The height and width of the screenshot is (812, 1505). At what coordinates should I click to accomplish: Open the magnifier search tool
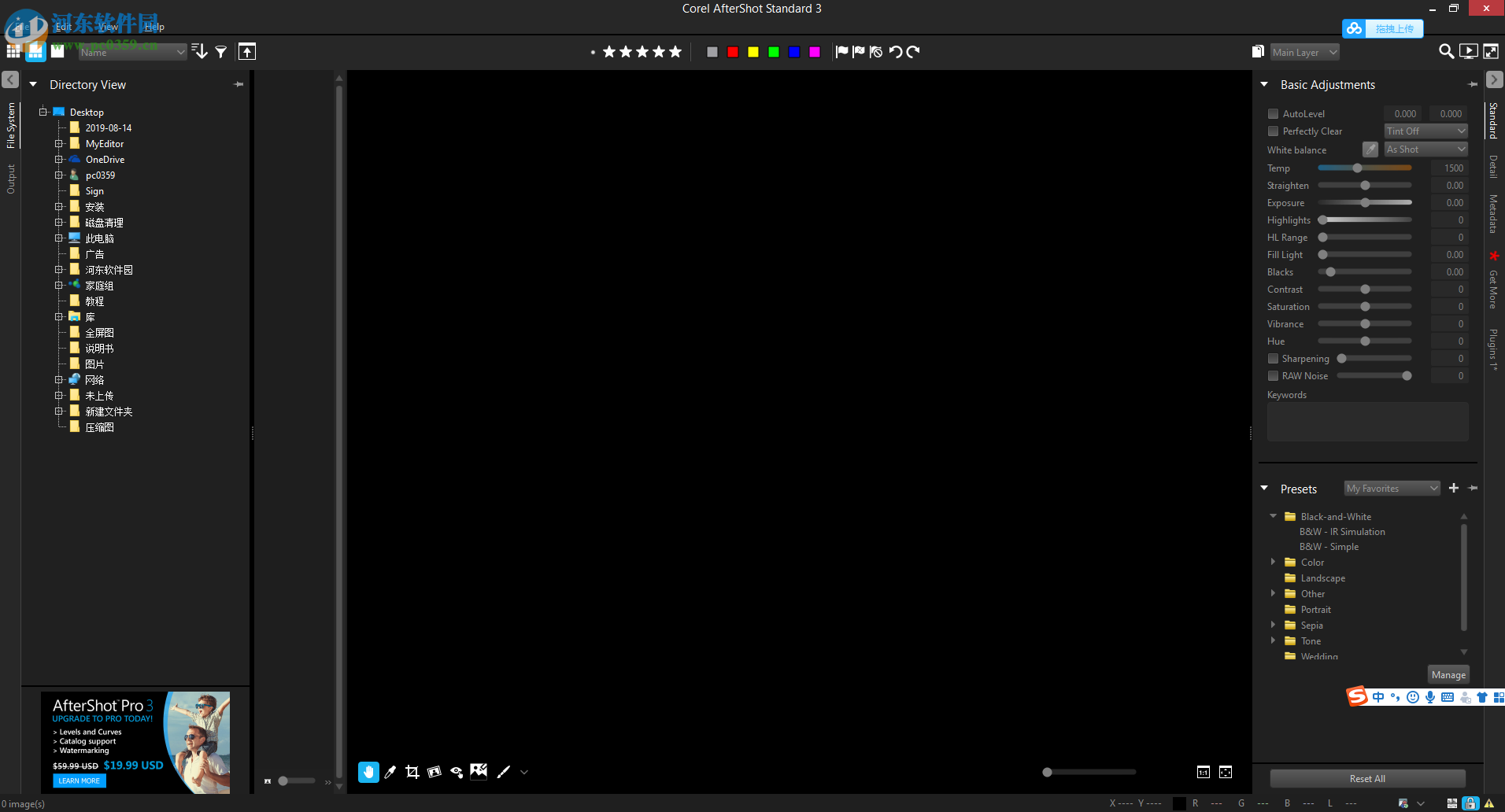[1446, 51]
